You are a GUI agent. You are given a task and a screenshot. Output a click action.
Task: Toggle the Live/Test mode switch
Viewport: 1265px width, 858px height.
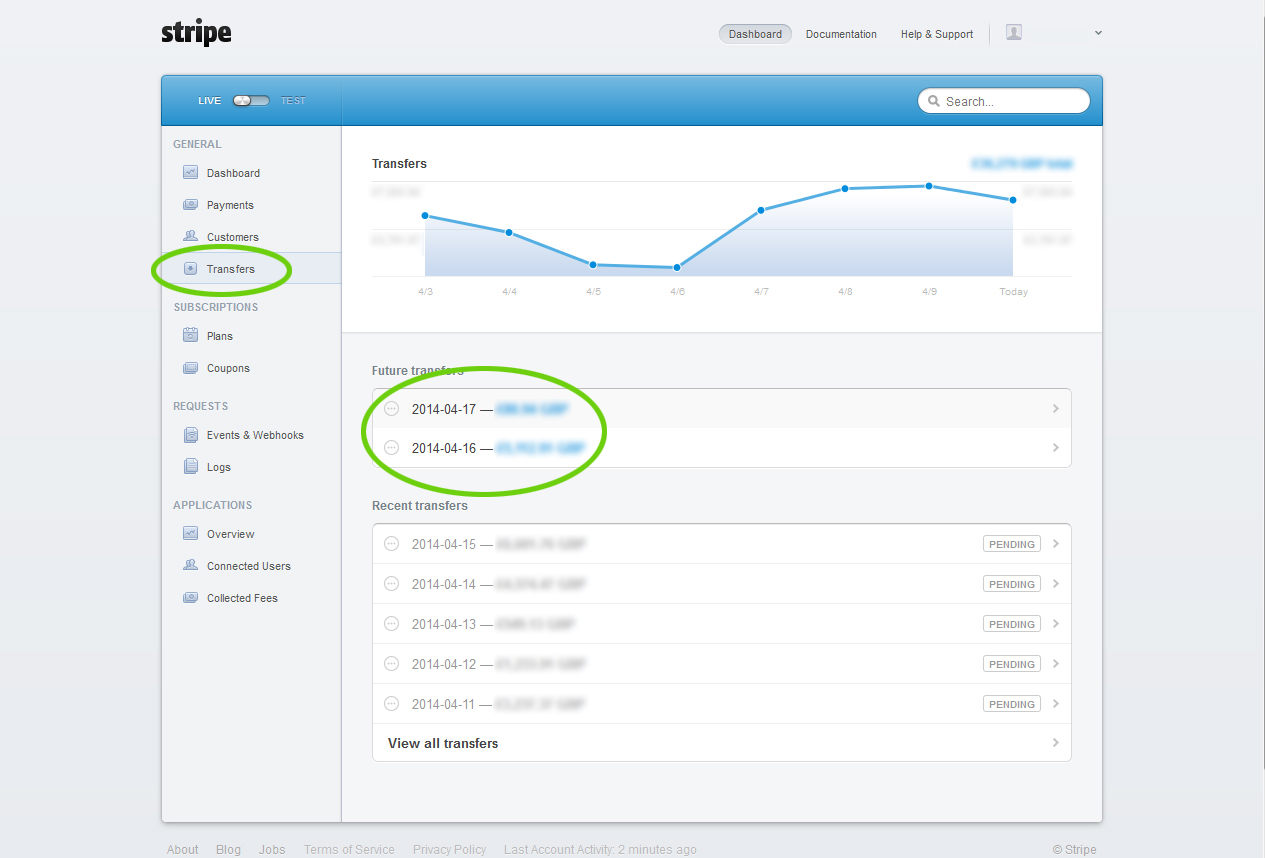(251, 100)
